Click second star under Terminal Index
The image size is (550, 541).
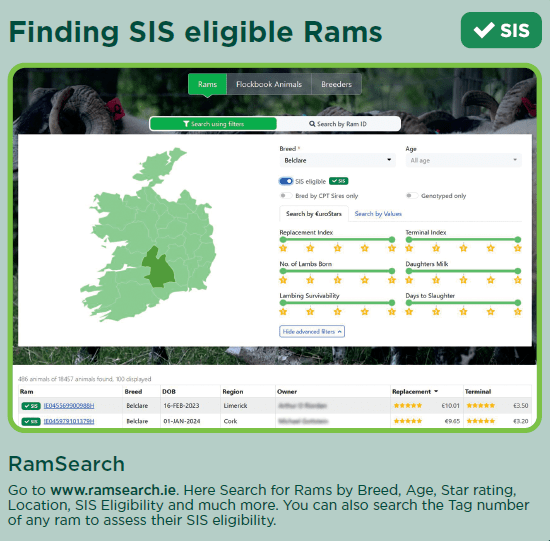[436, 248]
